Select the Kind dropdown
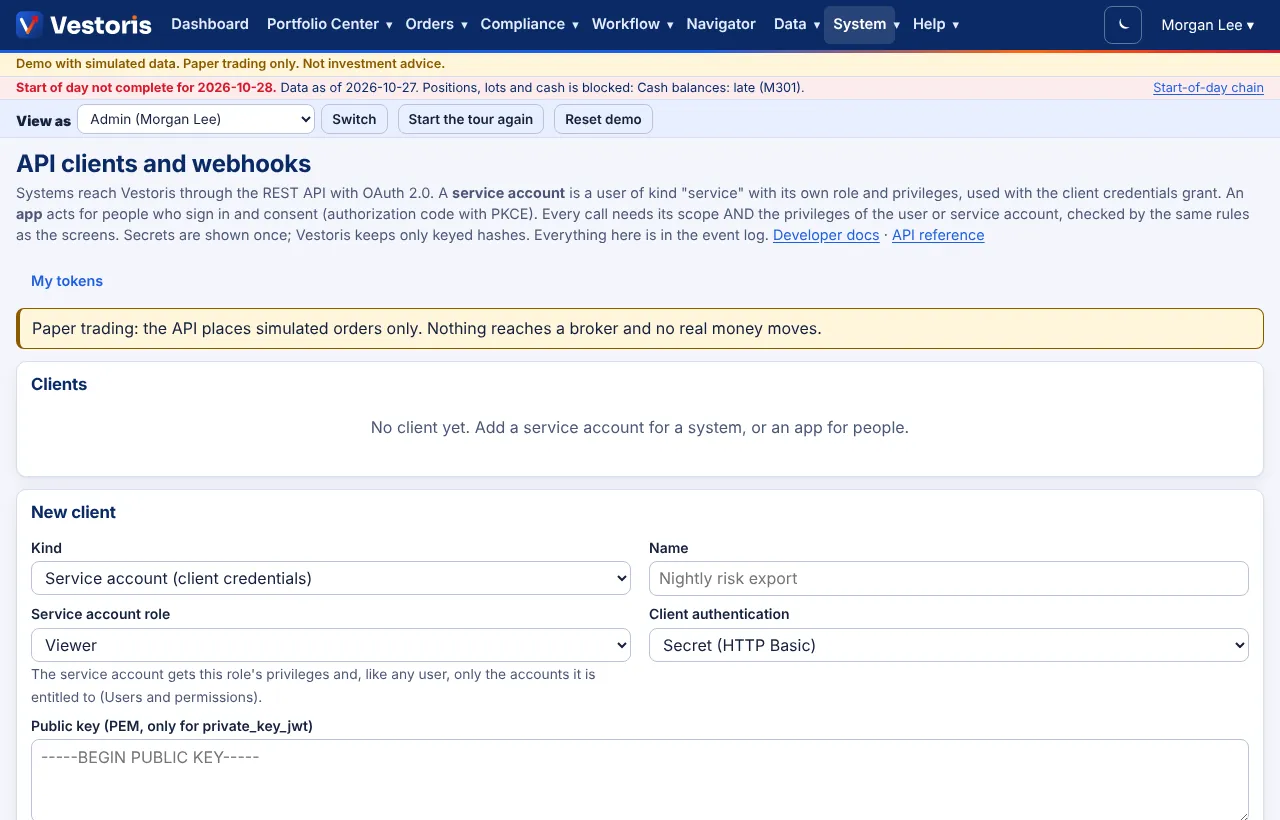The height and width of the screenshot is (820, 1280). 331,578
